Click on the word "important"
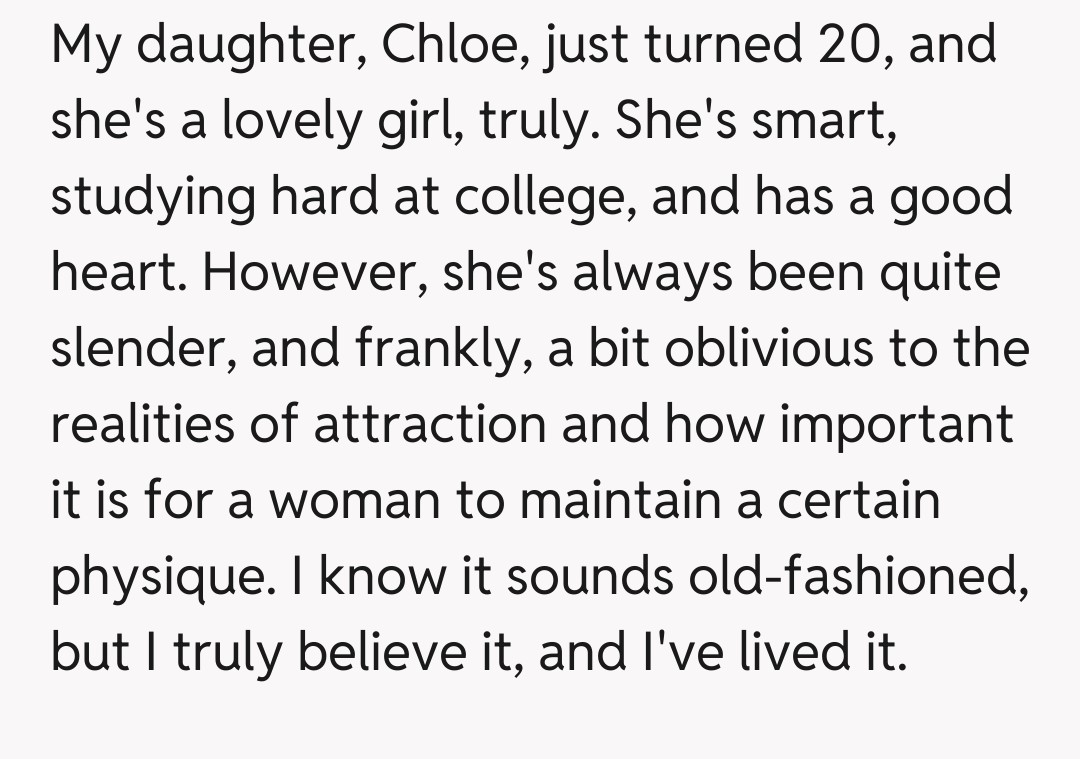This screenshot has width=1080, height=759. point(895,425)
